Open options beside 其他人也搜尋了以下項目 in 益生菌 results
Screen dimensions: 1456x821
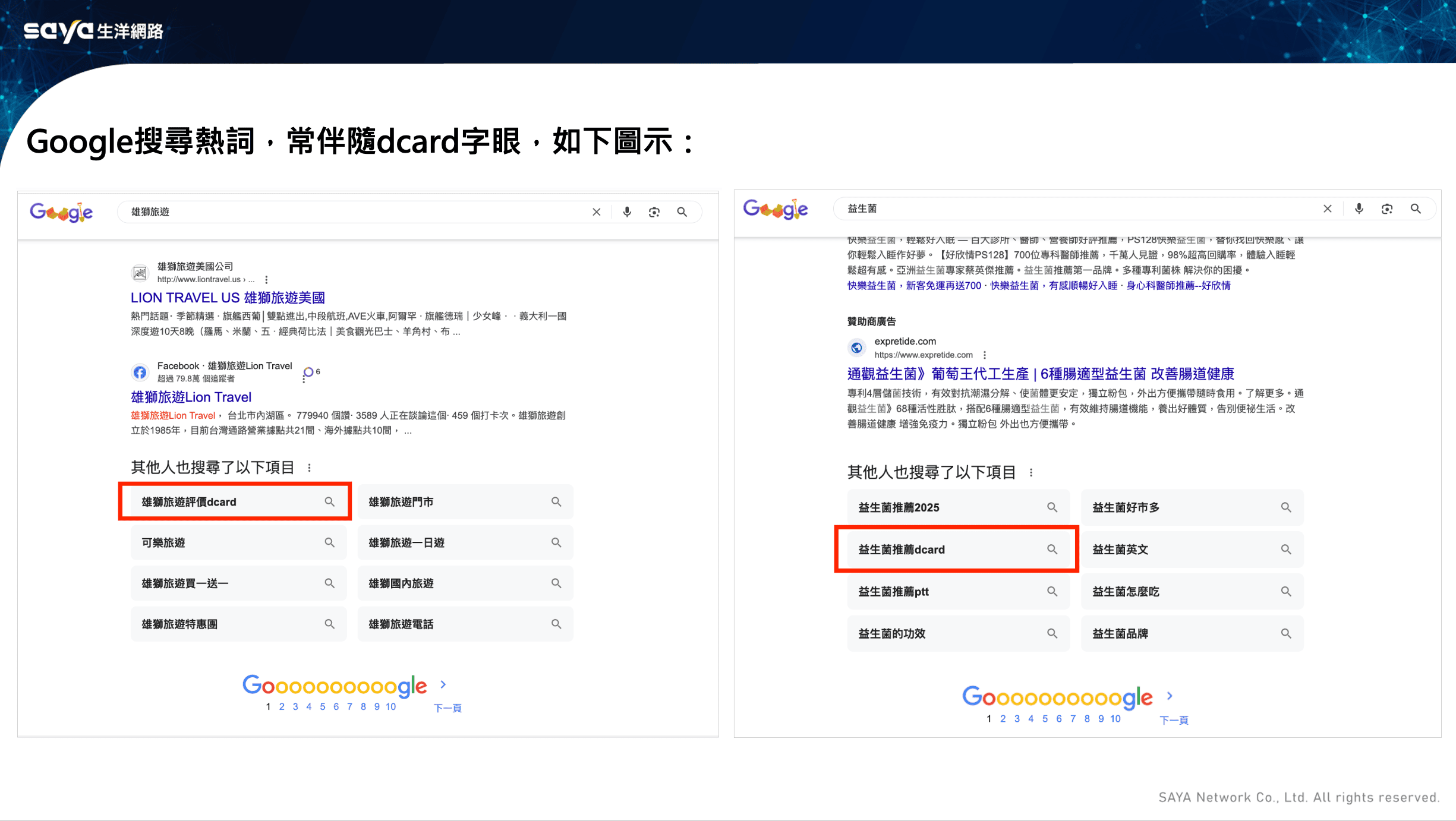tap(1031, 473)
